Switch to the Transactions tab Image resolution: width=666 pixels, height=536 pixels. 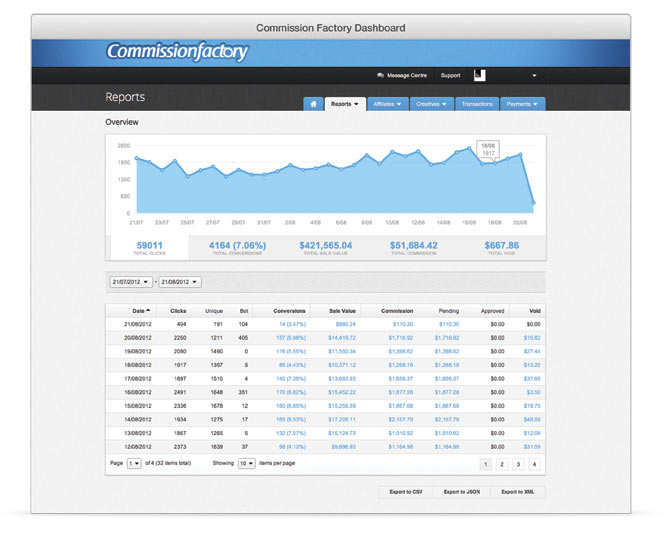pyautogui.click(x=477, y=104)
